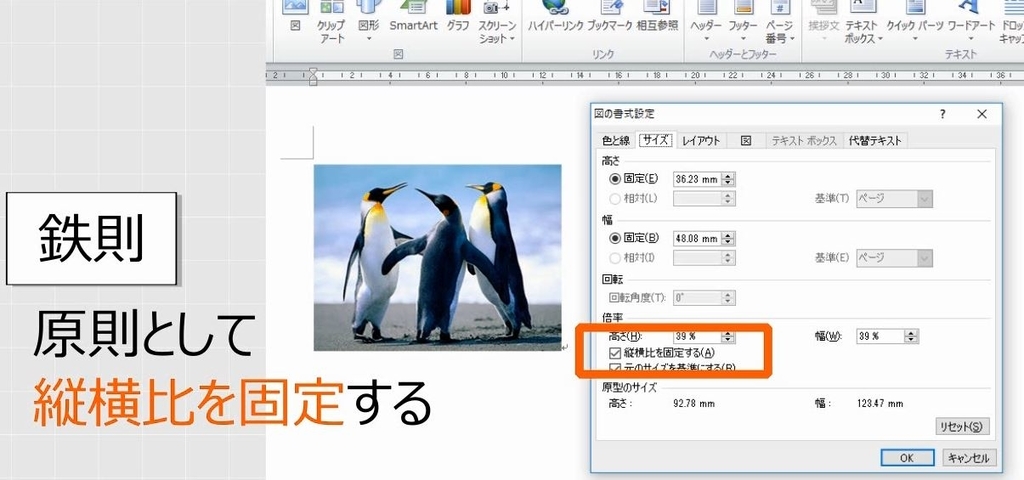This screenshot has width=1024, height=480.
Task: Insert a chart with the グラフ button
Action: click(x=458, y=18)
